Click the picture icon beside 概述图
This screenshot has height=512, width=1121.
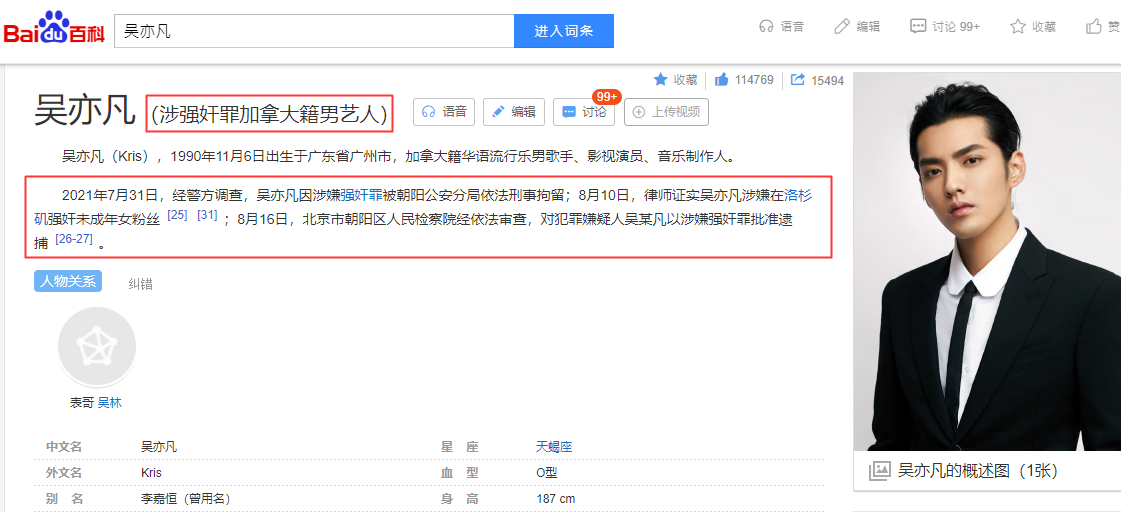pyautogui.click(x=879, y=471)
